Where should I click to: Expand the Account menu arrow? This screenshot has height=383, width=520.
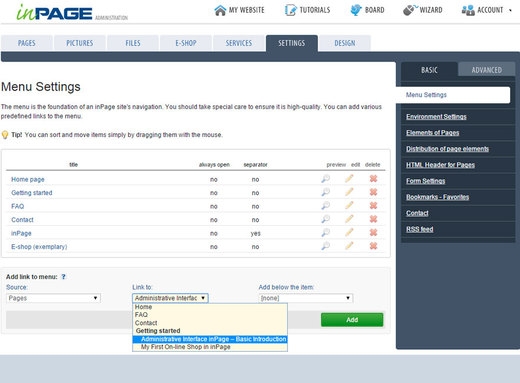pos(510,10)
